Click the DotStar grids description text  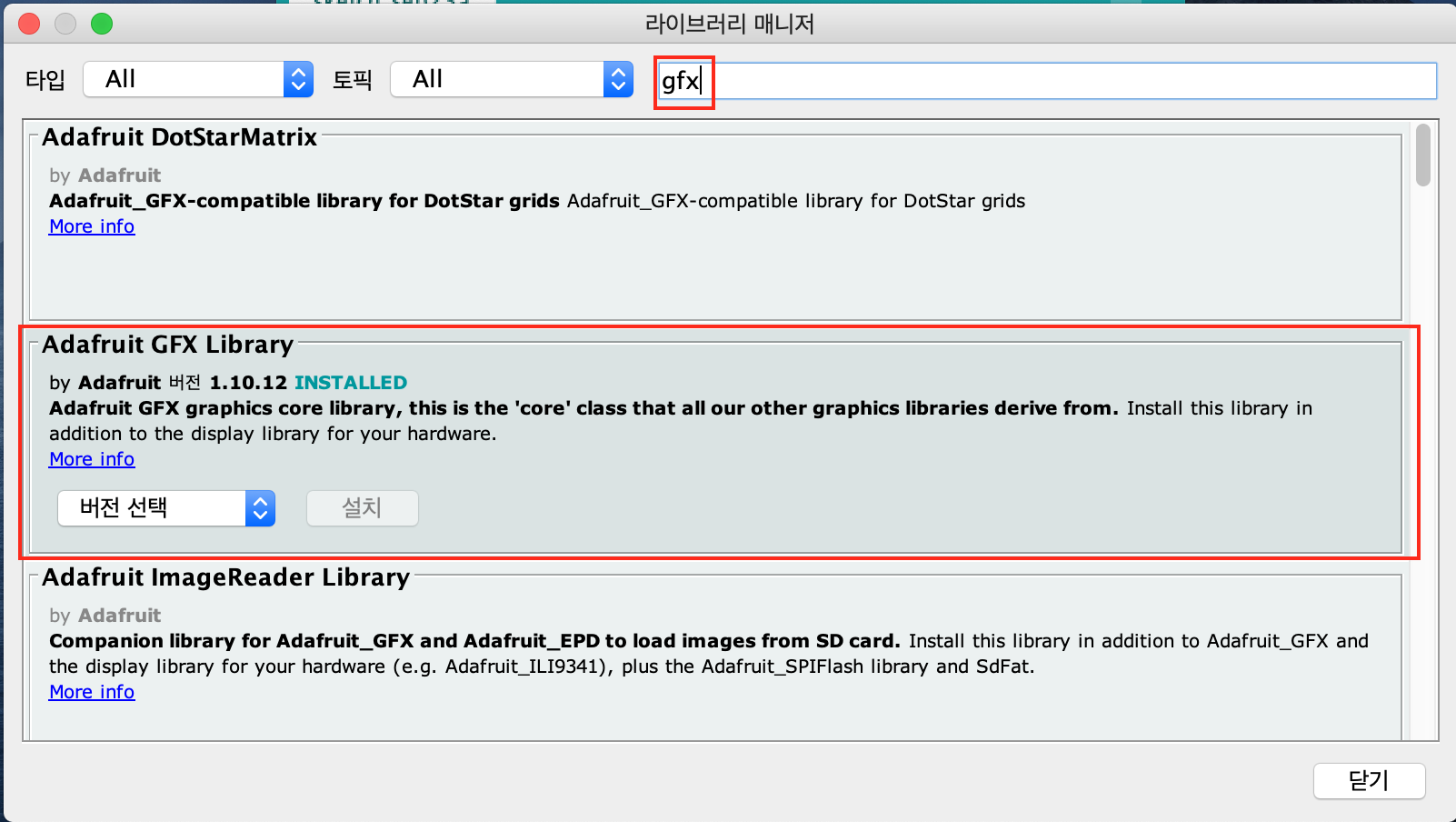pyautogui.click(x=537, y=201)
